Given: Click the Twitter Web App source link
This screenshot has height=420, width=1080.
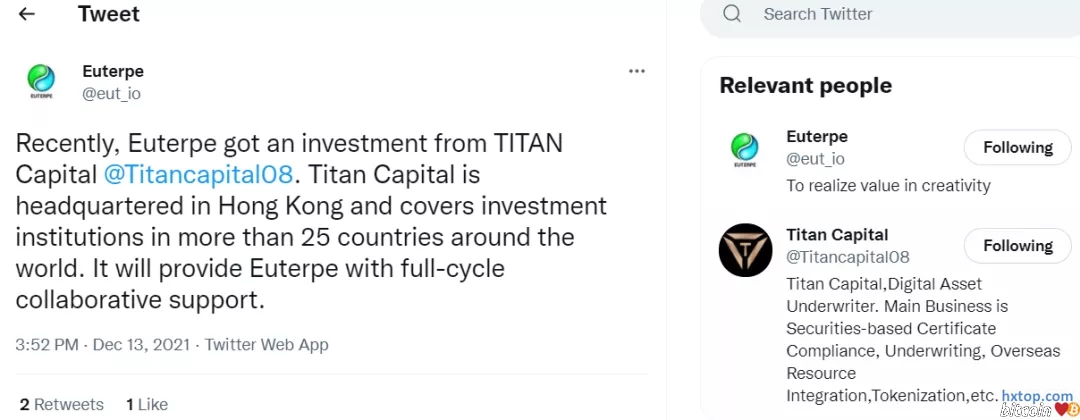Looking at the screenshot, I should click(x=267, y=345).
